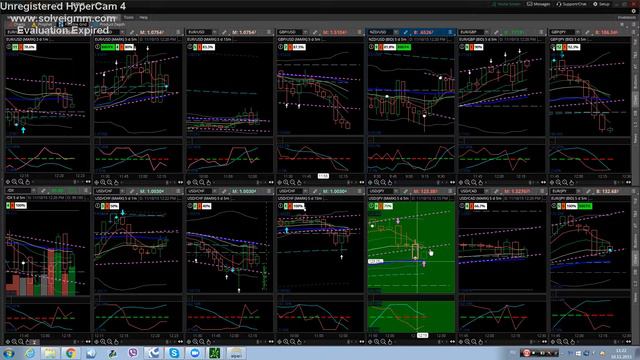Open the EUR/GBP chart cell menu

click(542, 32)
